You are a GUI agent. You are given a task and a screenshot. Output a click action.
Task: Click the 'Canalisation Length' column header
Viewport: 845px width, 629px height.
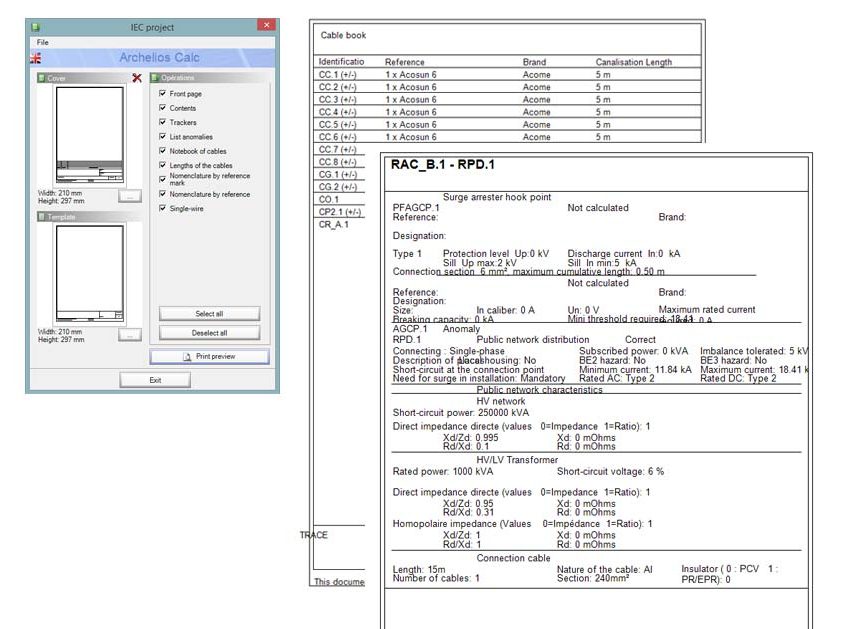coord(634,62)
